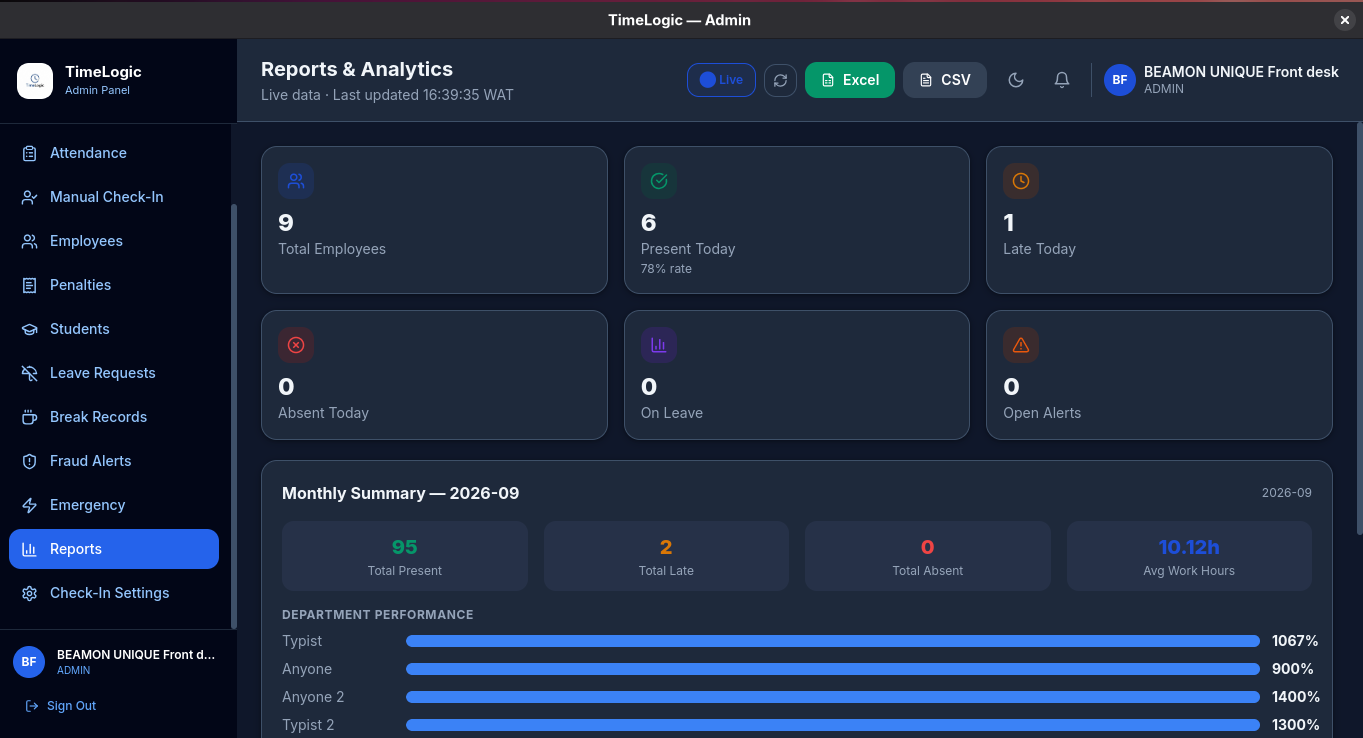Export report to Excel
The height and width of the screenshot is (738, 1363).
tap(850, 80)
